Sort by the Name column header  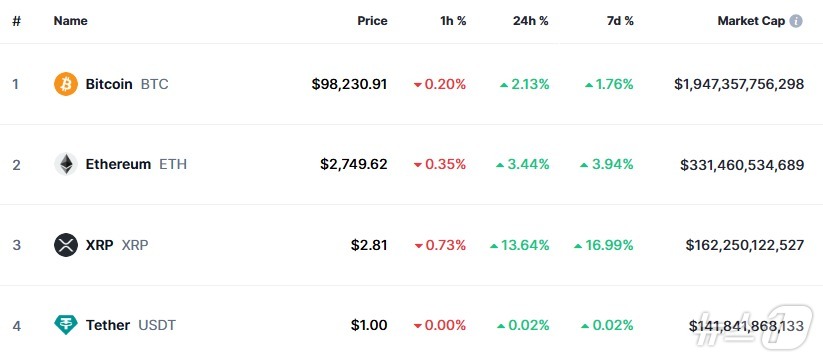[70, 21]
